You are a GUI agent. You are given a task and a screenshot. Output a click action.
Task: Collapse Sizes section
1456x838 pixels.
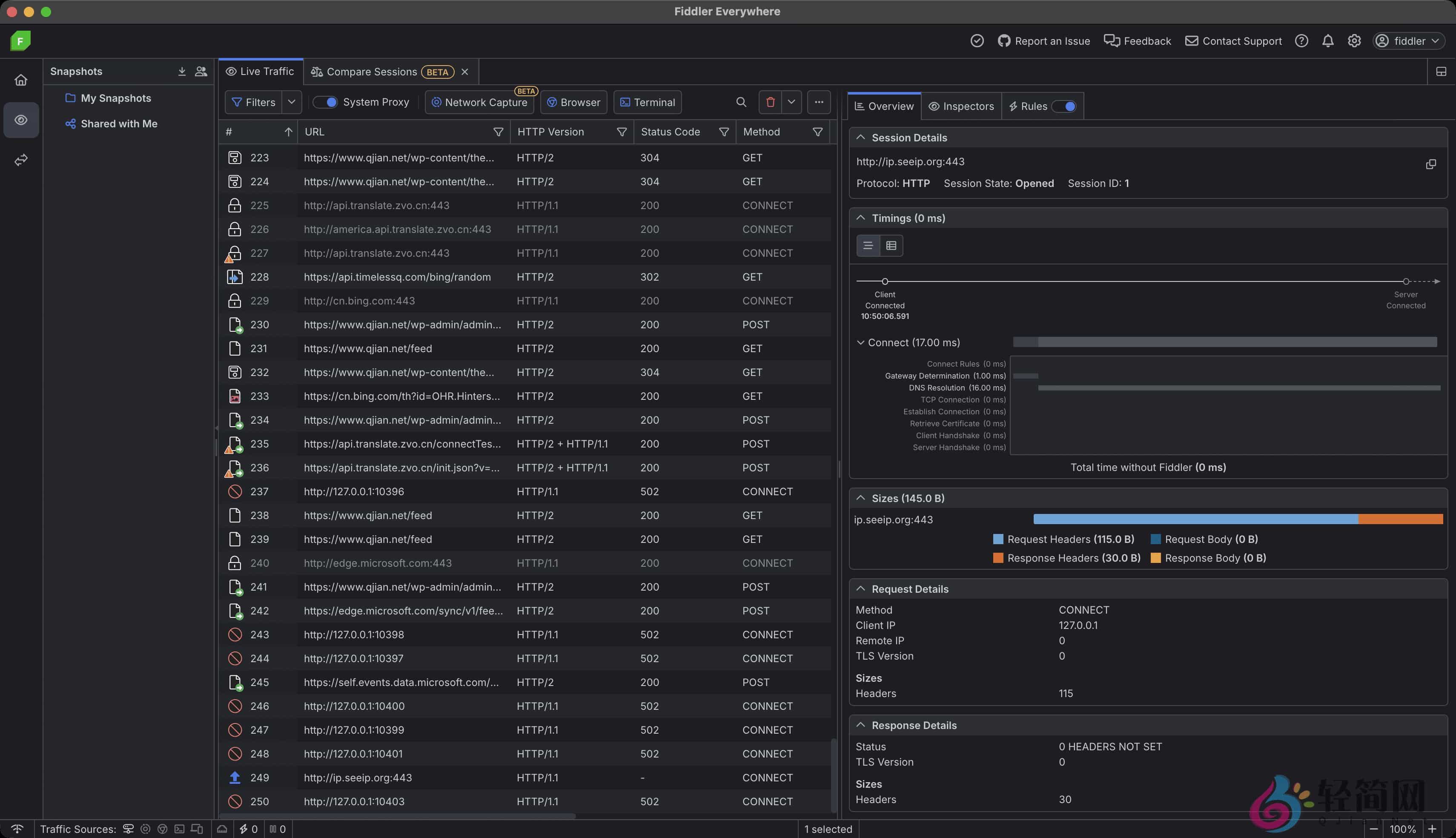point(860,499)
